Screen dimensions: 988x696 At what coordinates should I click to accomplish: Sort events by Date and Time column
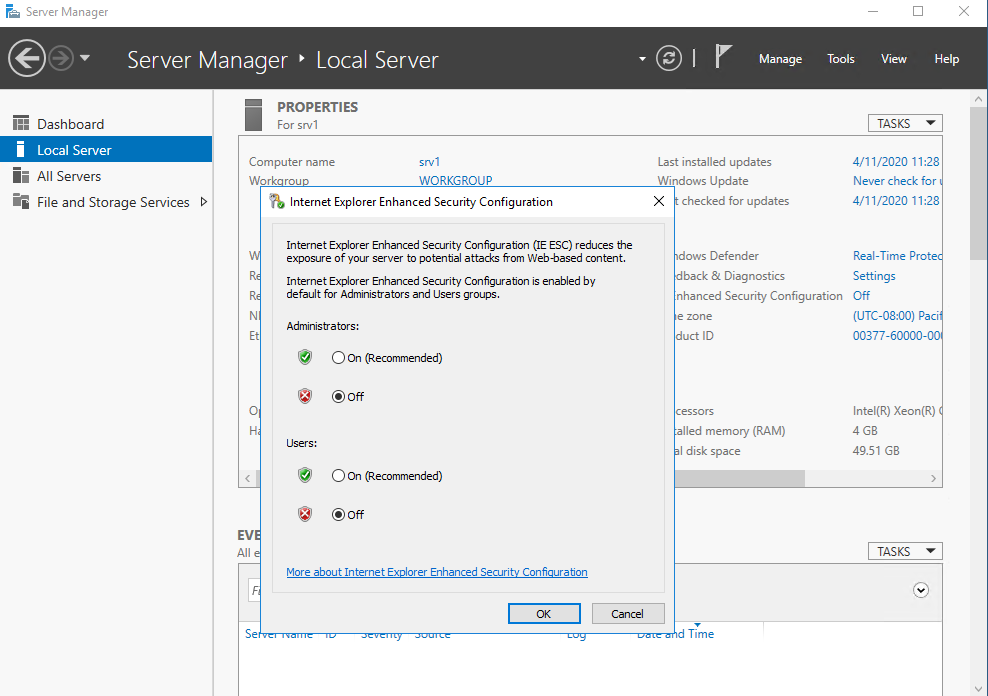point(675,634)
